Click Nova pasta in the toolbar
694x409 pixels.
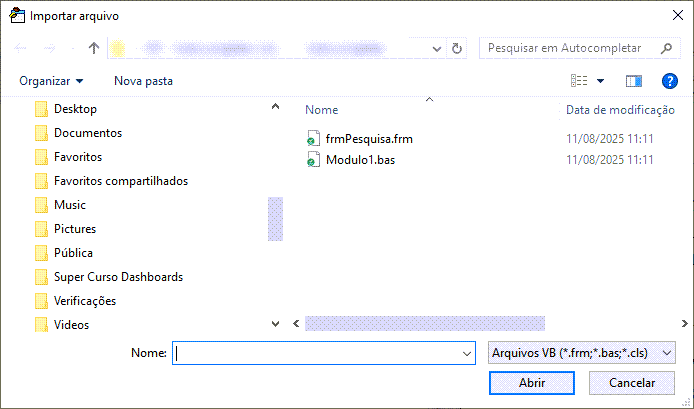coord(143,80)
